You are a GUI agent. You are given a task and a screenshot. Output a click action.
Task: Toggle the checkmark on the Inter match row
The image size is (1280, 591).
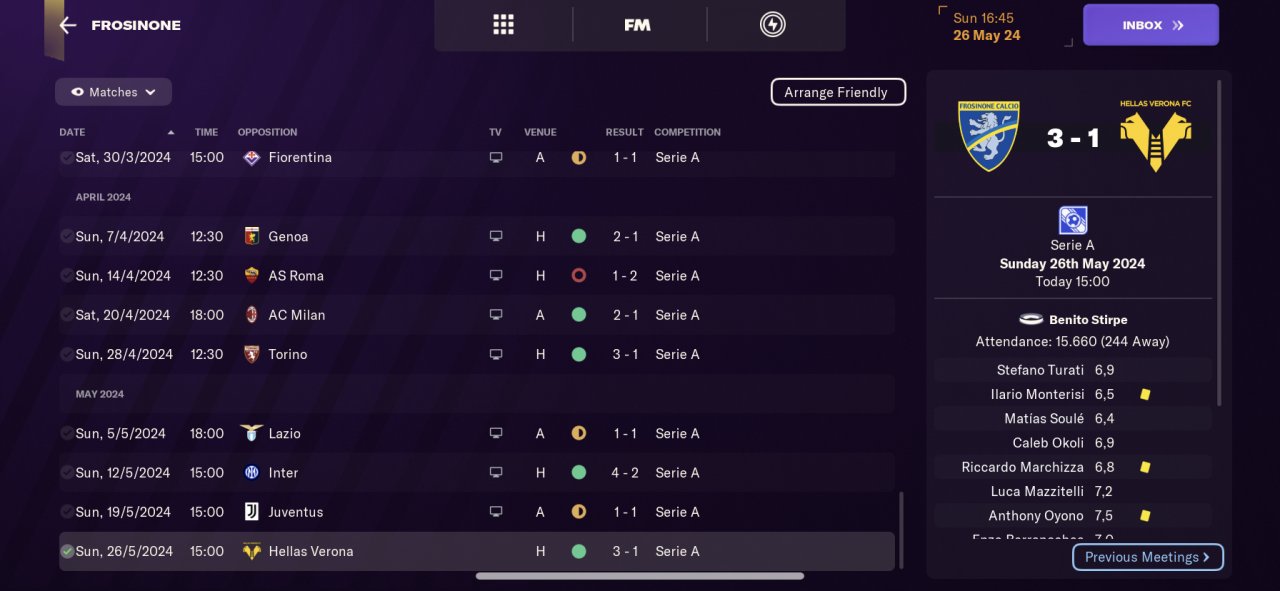click(67, 473)
